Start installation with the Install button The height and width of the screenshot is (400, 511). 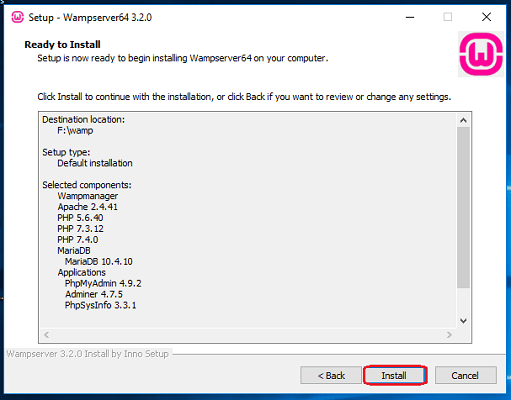click(x=394, y=376)
